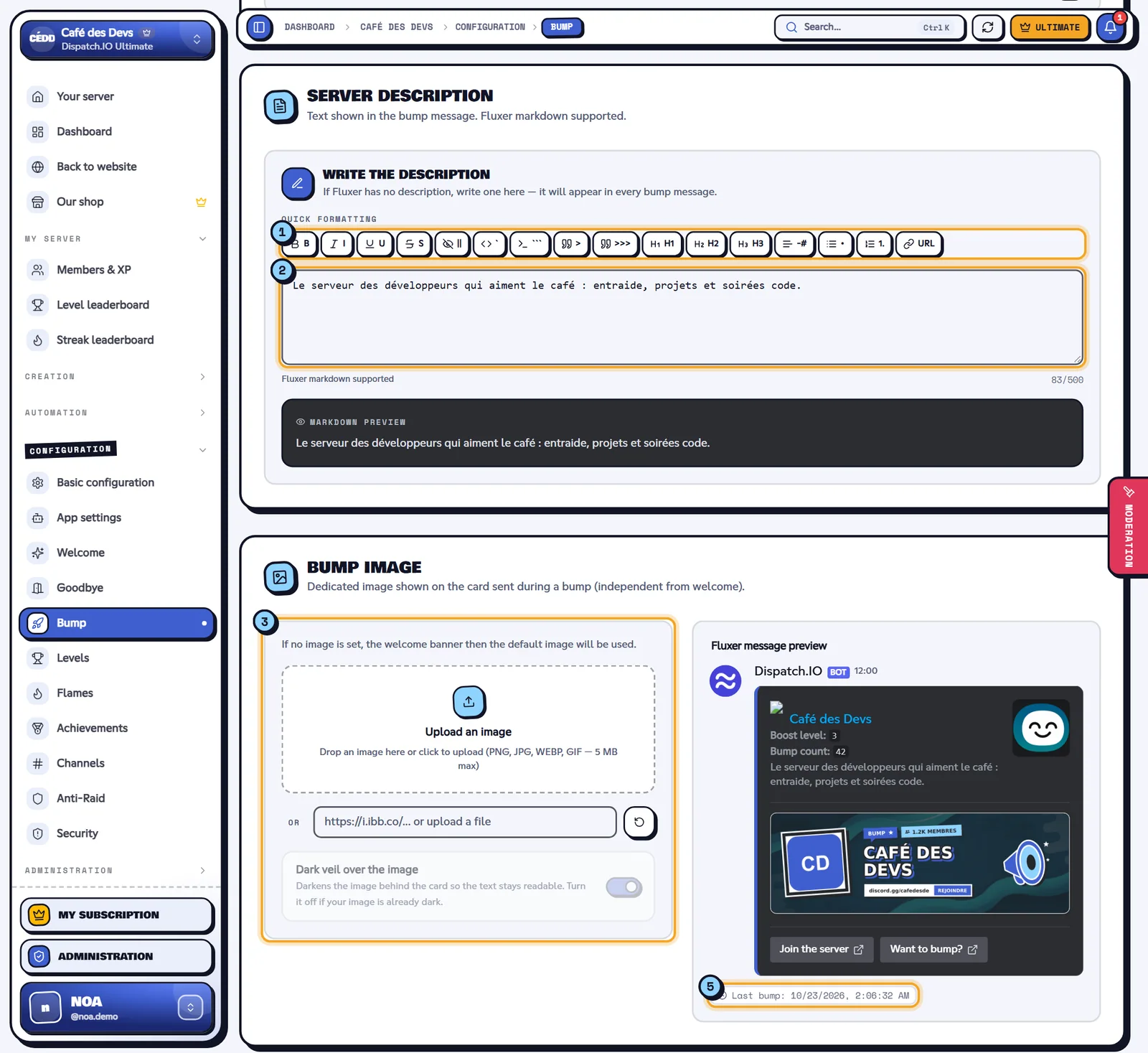Open the Moderation side tab

tap(1129, 527)
